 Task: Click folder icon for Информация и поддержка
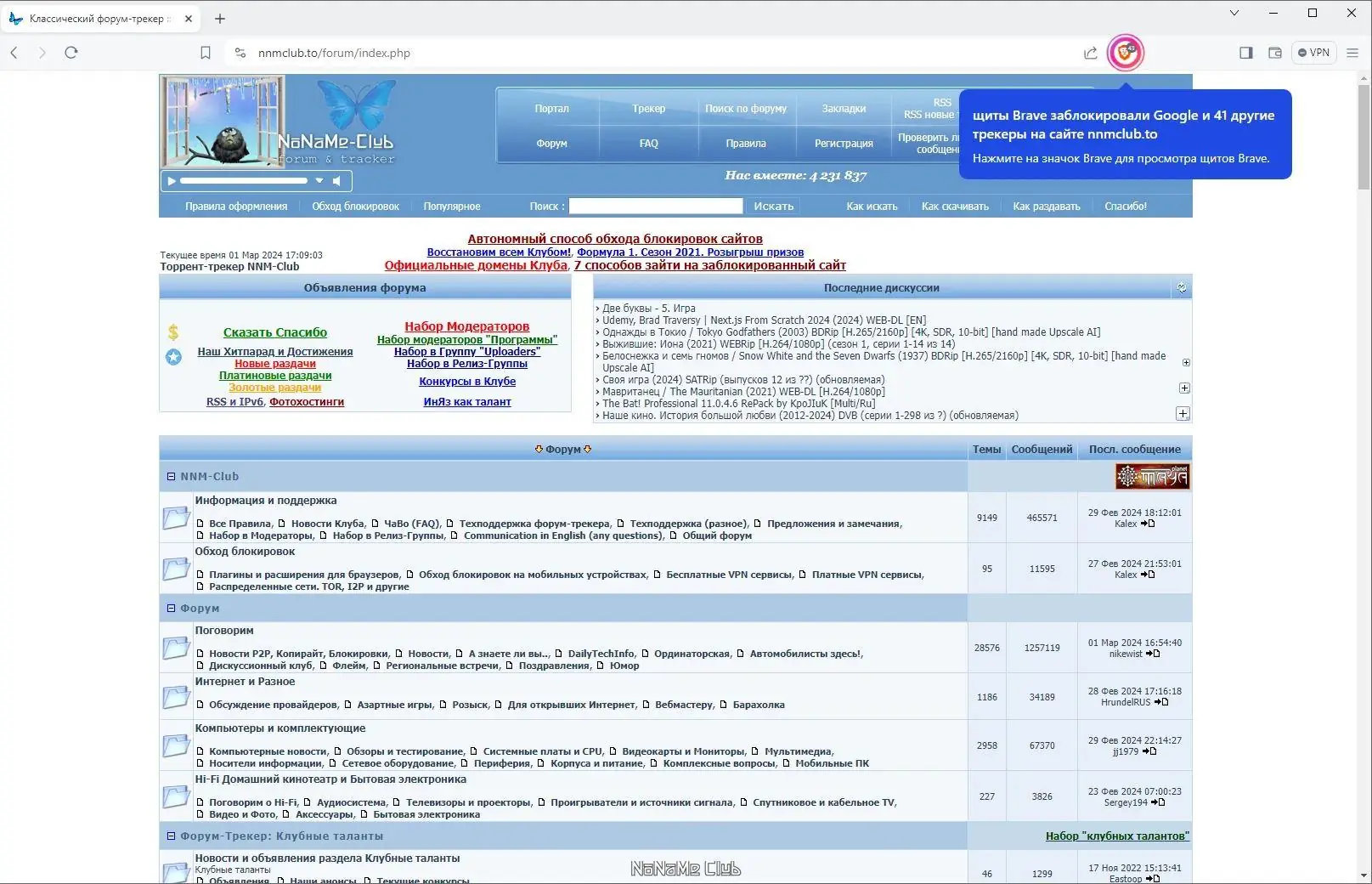176,518
